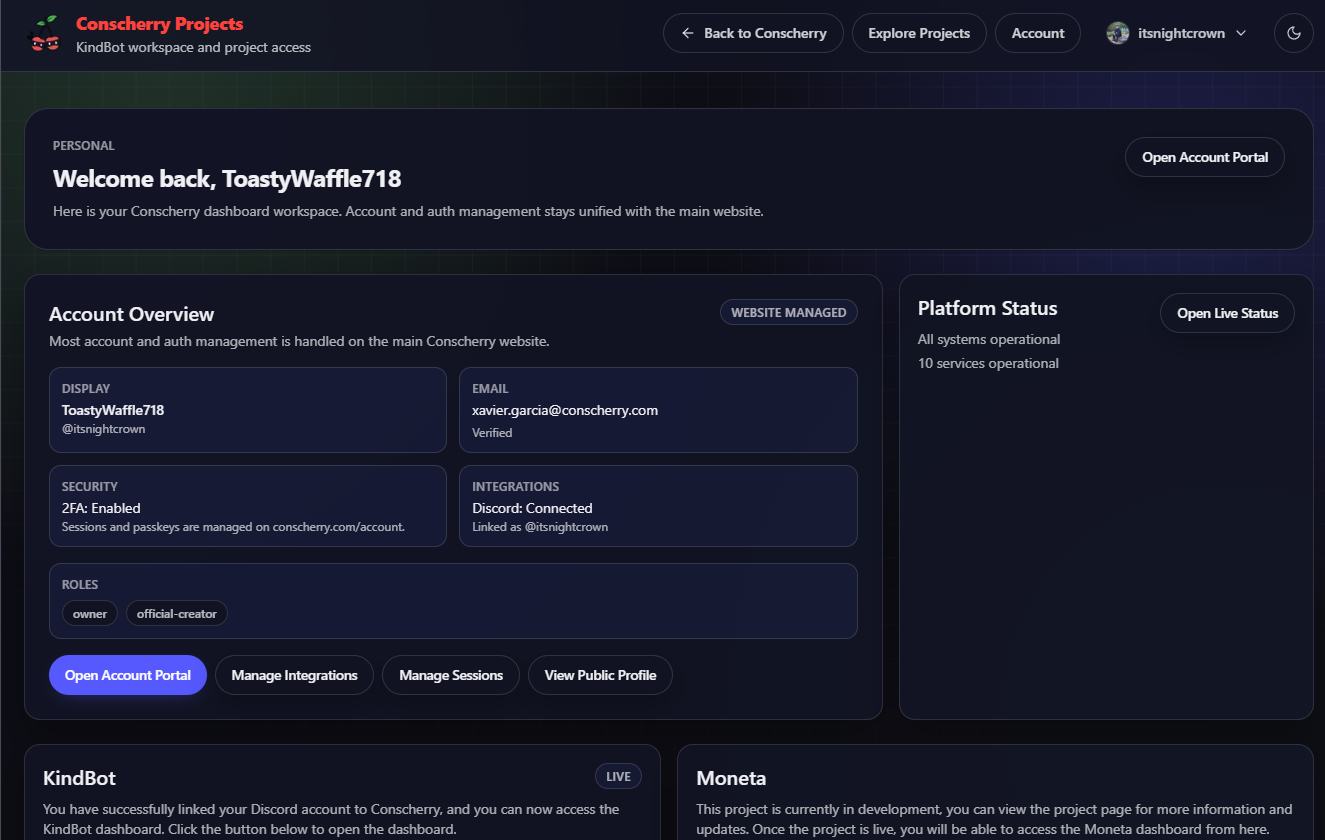Click 'KindBot workspace and project access' subtitle

click(193, 47)
